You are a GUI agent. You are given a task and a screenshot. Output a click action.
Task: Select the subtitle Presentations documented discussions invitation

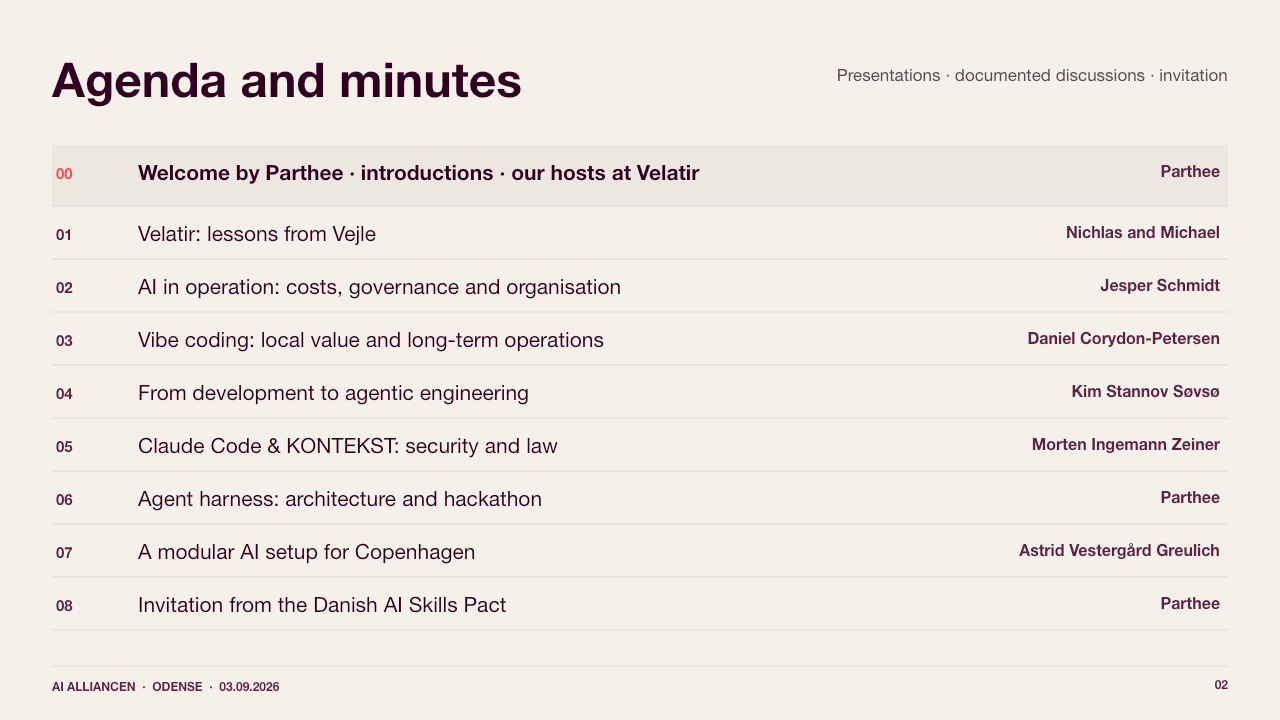coord(1032,76)
